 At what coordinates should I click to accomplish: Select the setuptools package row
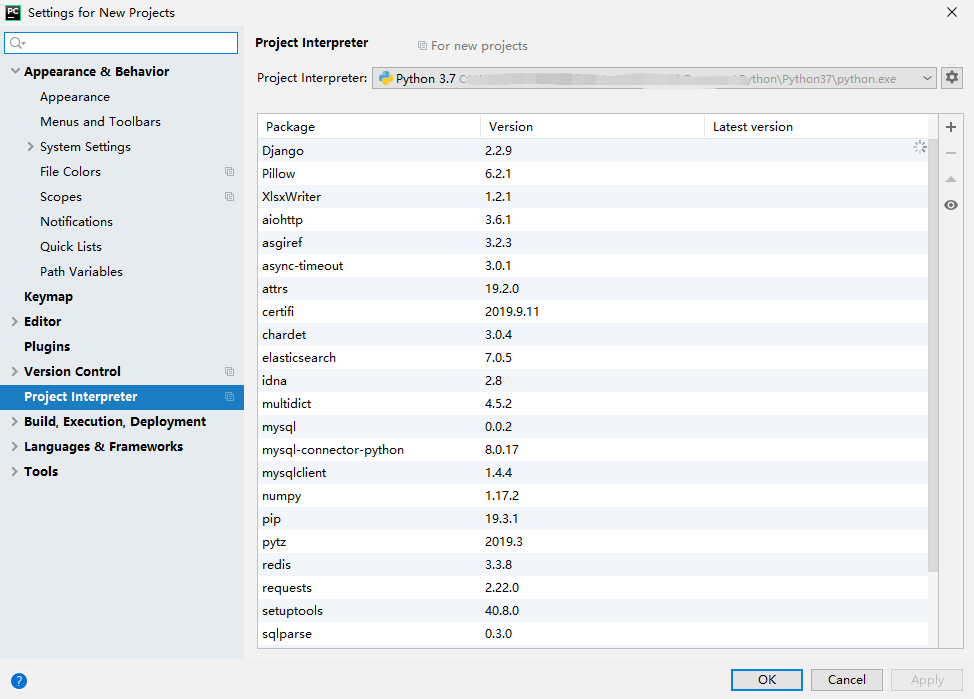point(593,610)
